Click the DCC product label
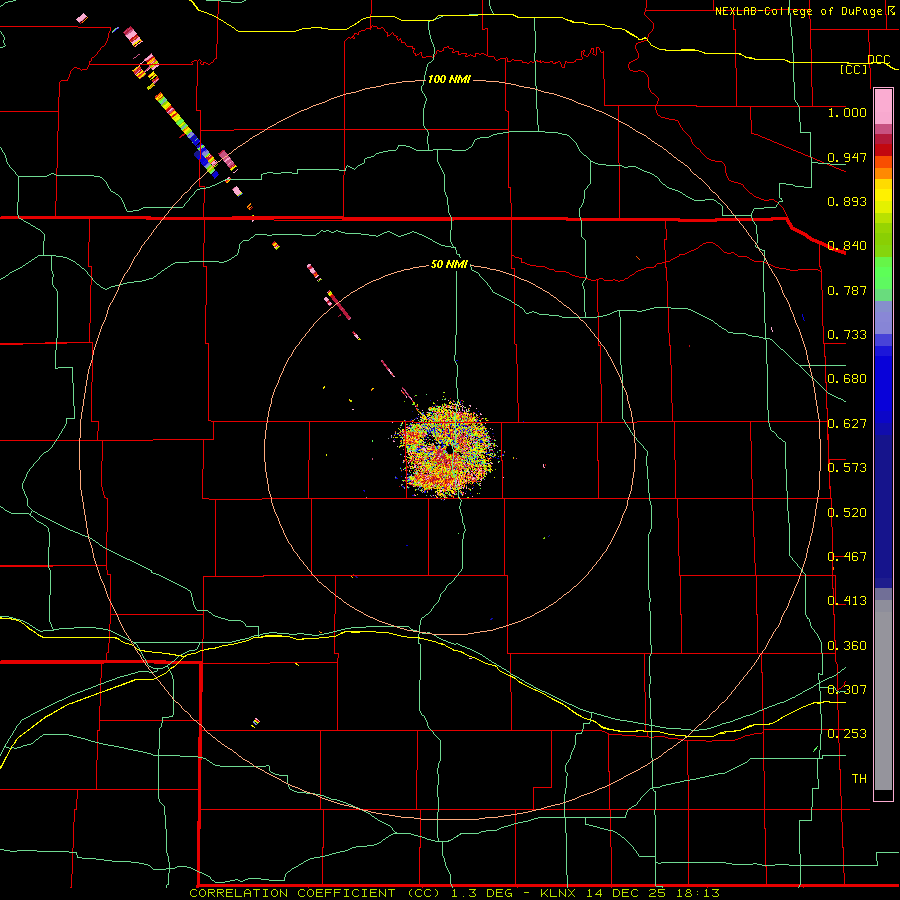Screen dimensions: 900x900 pos(878,60)
